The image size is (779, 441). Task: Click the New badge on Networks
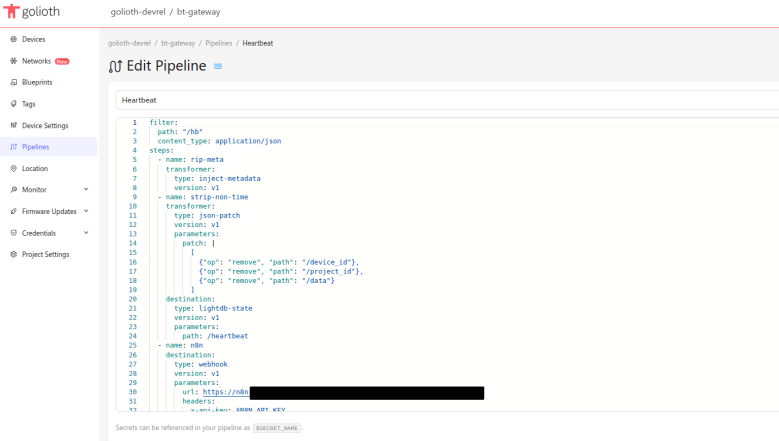tap(62, 62)
